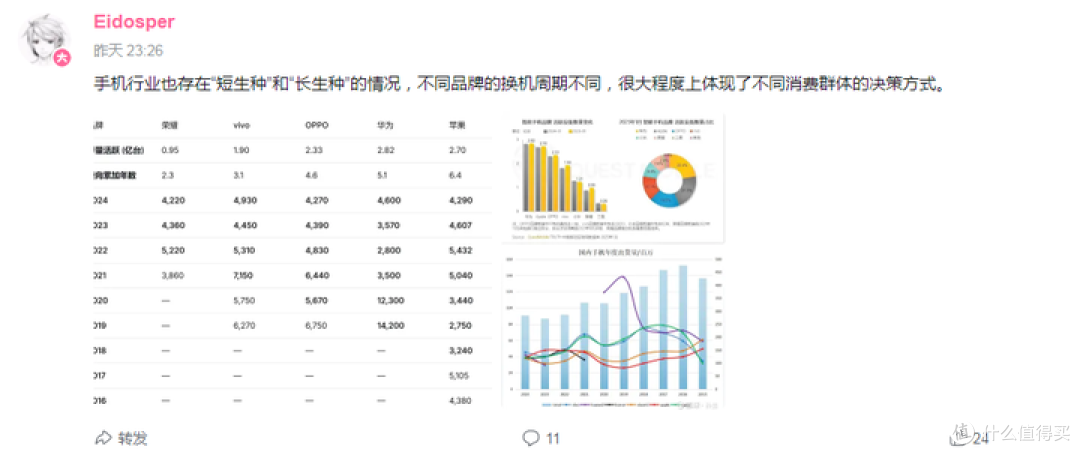Click the table cell 3,860
The width and height of the screenshot is (1080, 455).
172,275
